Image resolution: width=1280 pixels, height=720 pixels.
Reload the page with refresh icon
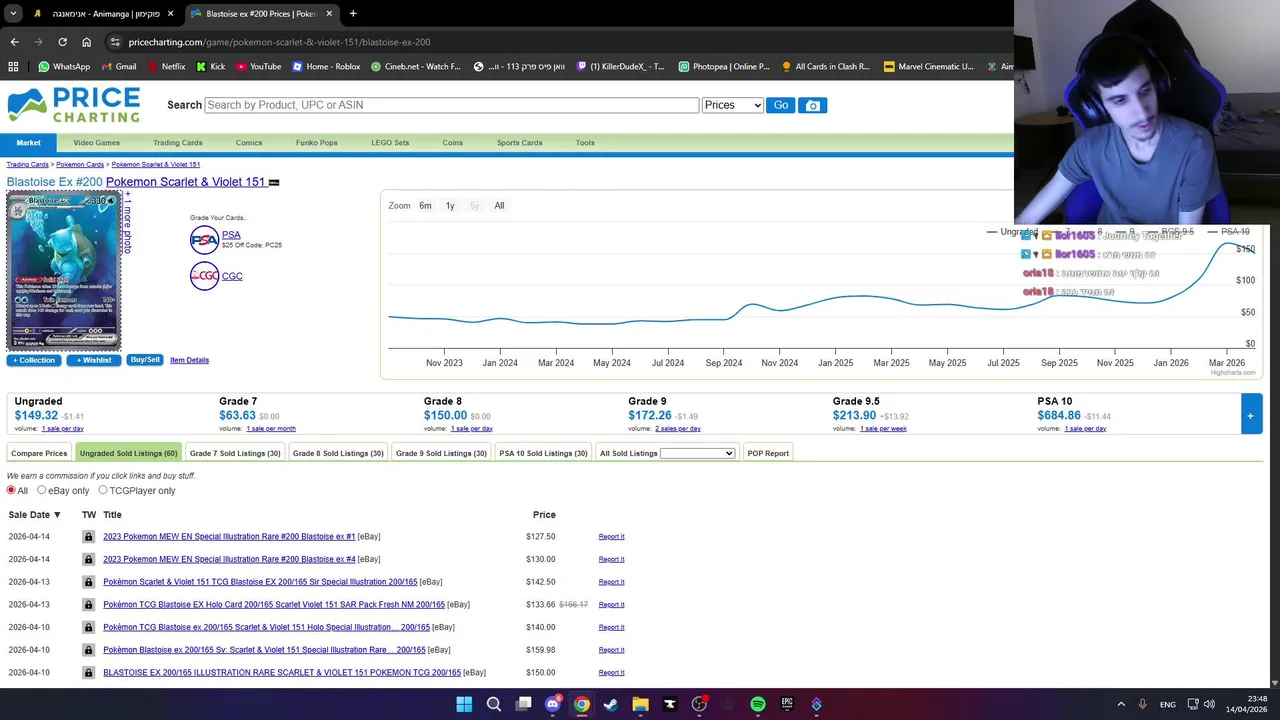click(x=62, y=42)
